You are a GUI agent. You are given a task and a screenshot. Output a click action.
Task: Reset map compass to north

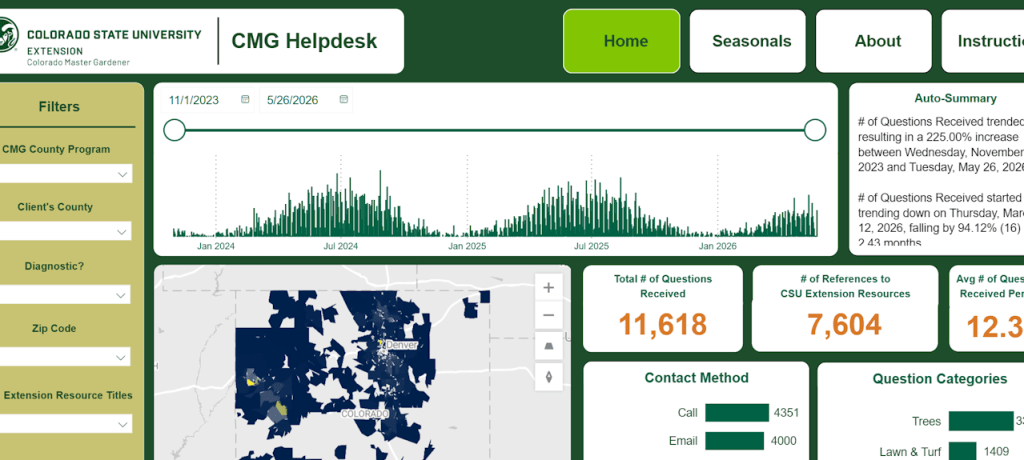pos(549,376)
